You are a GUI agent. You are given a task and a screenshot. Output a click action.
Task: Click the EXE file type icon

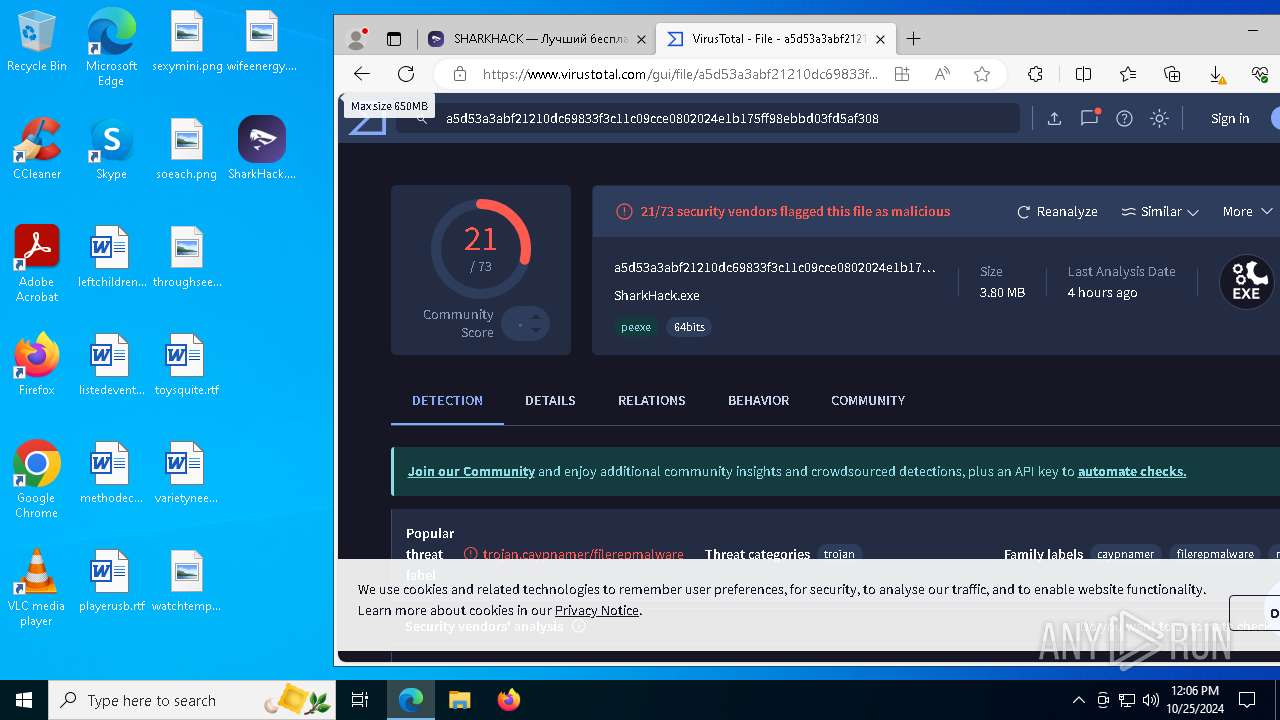coord(1246,281)
